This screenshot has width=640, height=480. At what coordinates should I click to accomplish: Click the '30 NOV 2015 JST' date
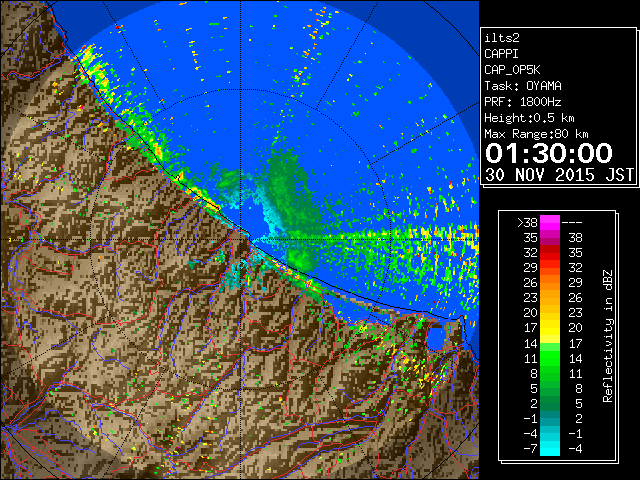(x=560, y=175)
